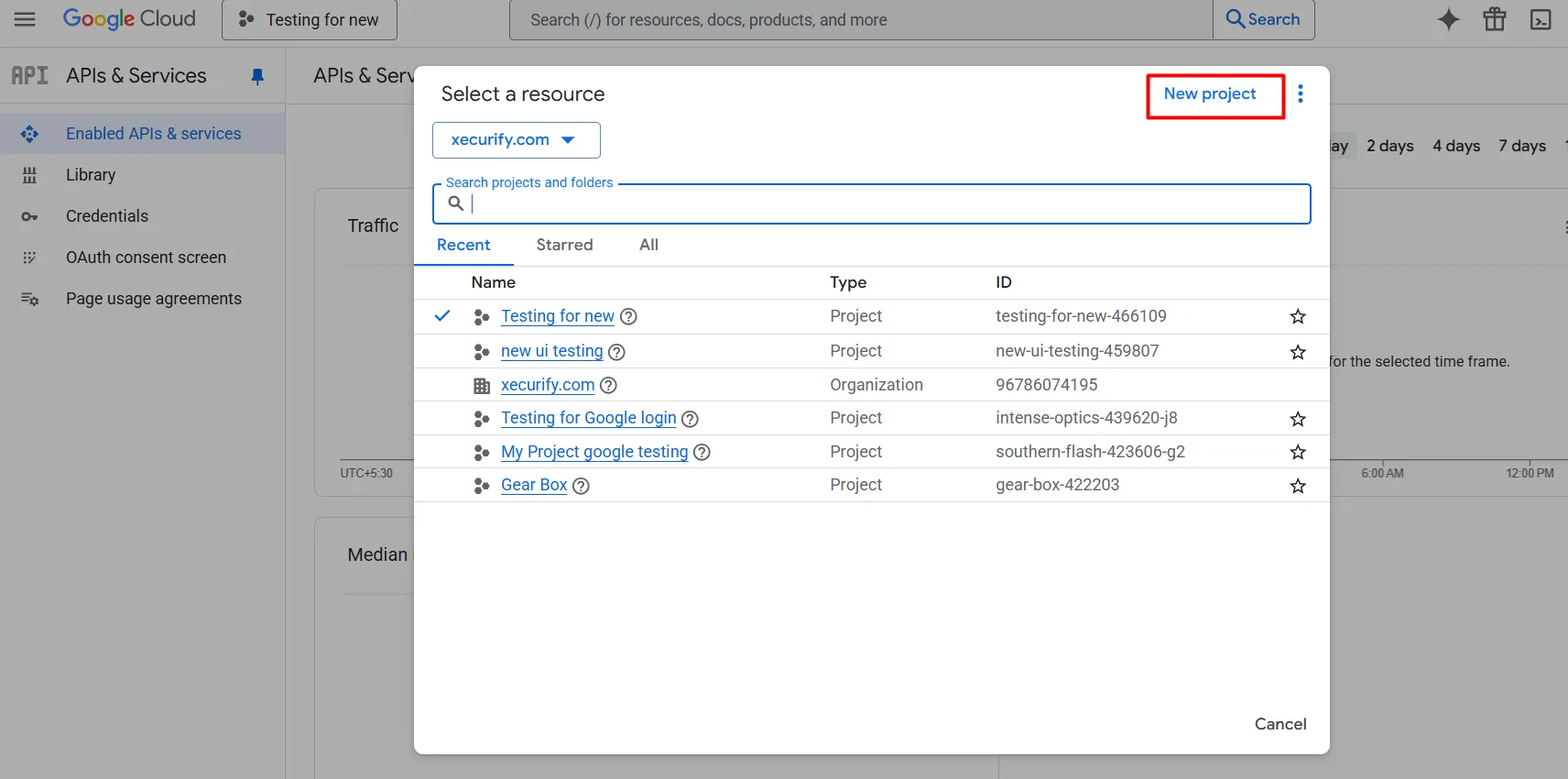Image resolution: width=1568 pixels, height=779 pixels.
Task: Click the Type column header
Action: coord(848,282)
